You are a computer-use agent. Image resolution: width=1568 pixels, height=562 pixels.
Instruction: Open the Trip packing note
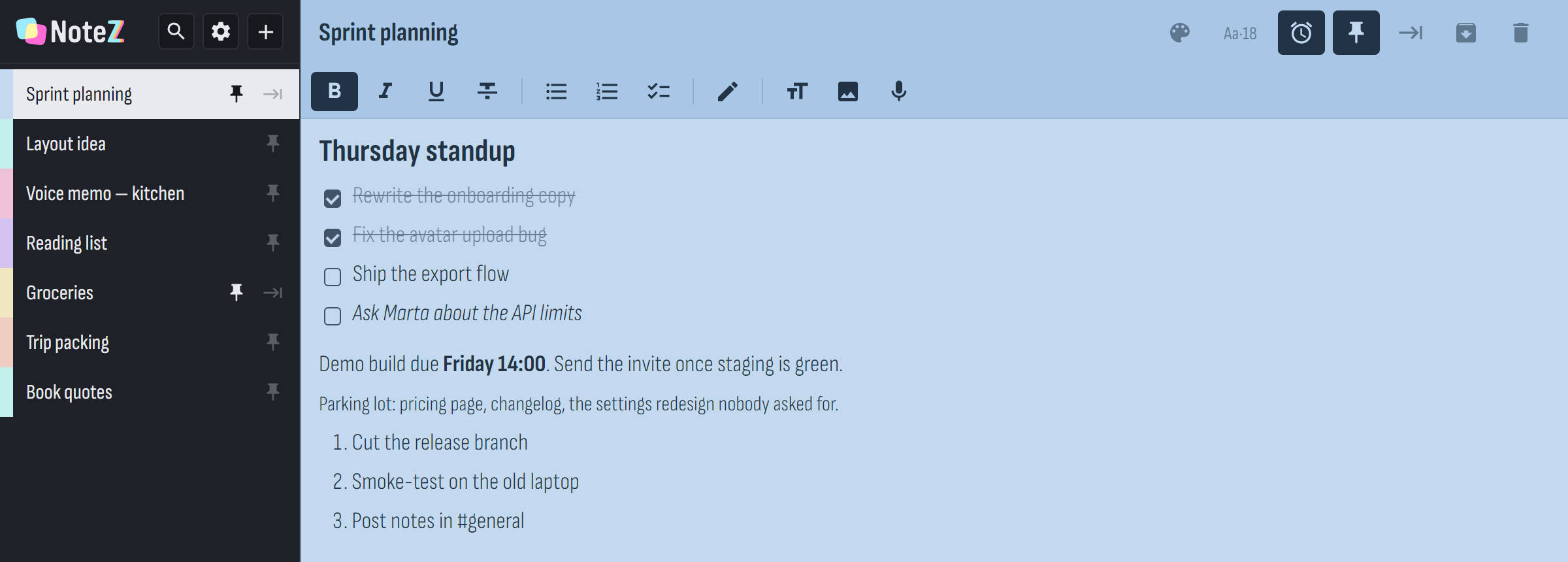point(150,342)
